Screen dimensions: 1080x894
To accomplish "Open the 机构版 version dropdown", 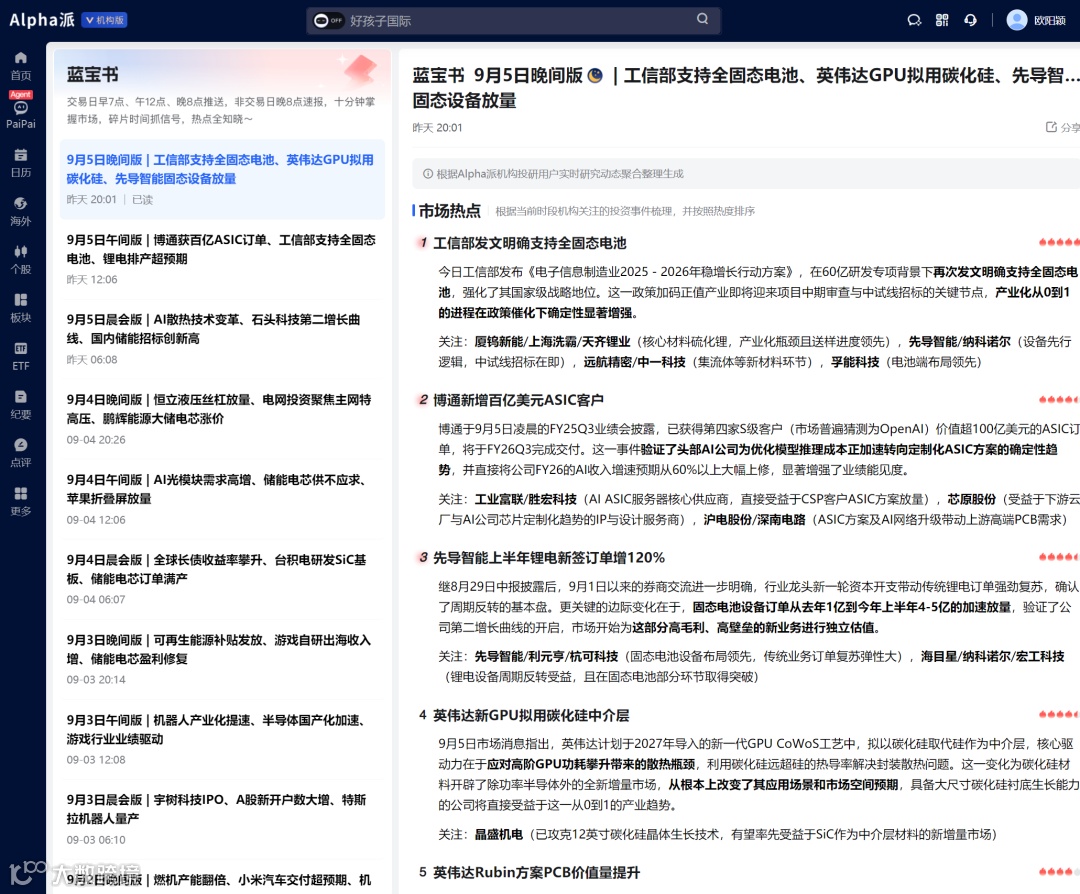I will pyautogui.click(x=104, y=20).
